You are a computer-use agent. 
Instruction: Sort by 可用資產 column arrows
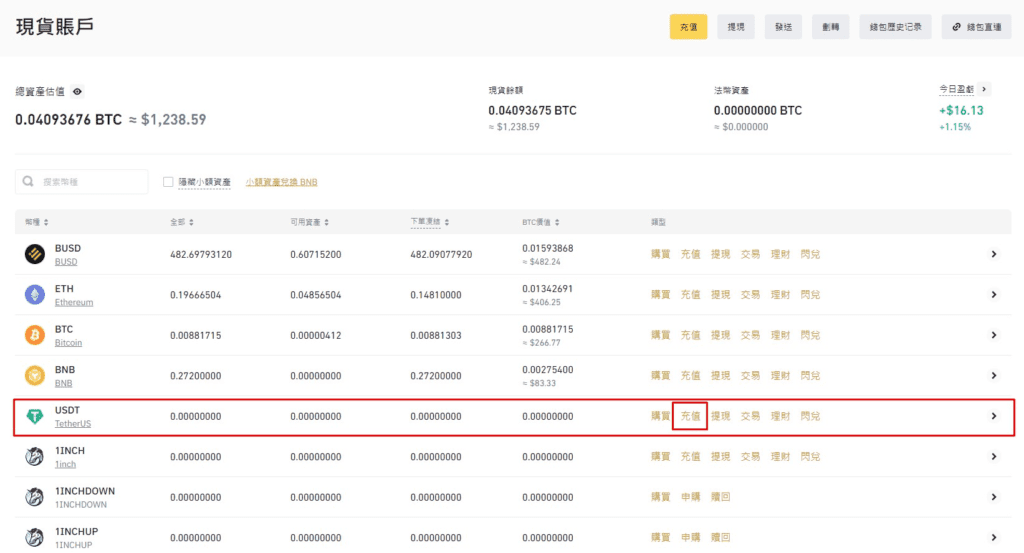point(327,223)
